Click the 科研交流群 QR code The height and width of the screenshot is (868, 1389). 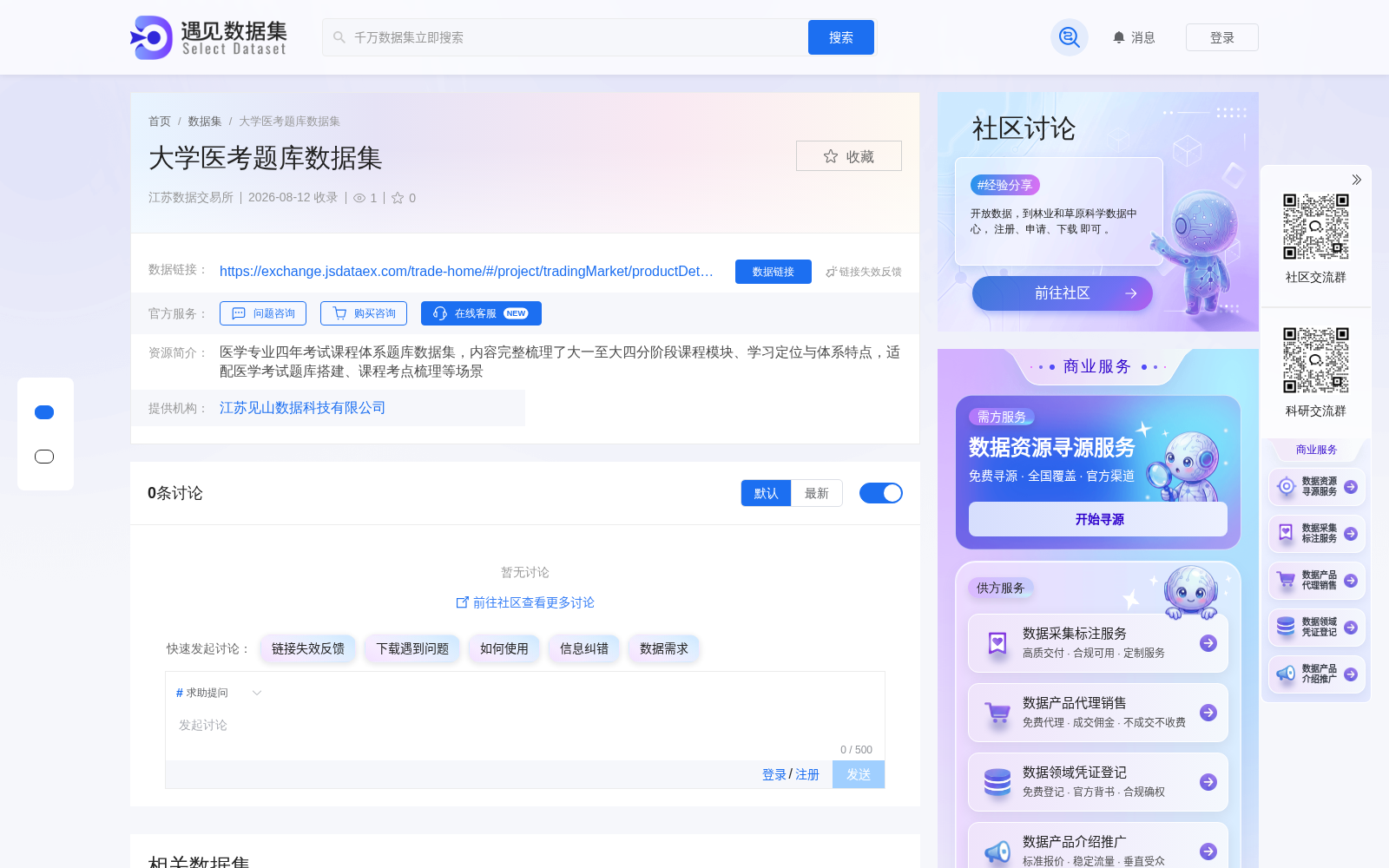[x=1316, y=360]
